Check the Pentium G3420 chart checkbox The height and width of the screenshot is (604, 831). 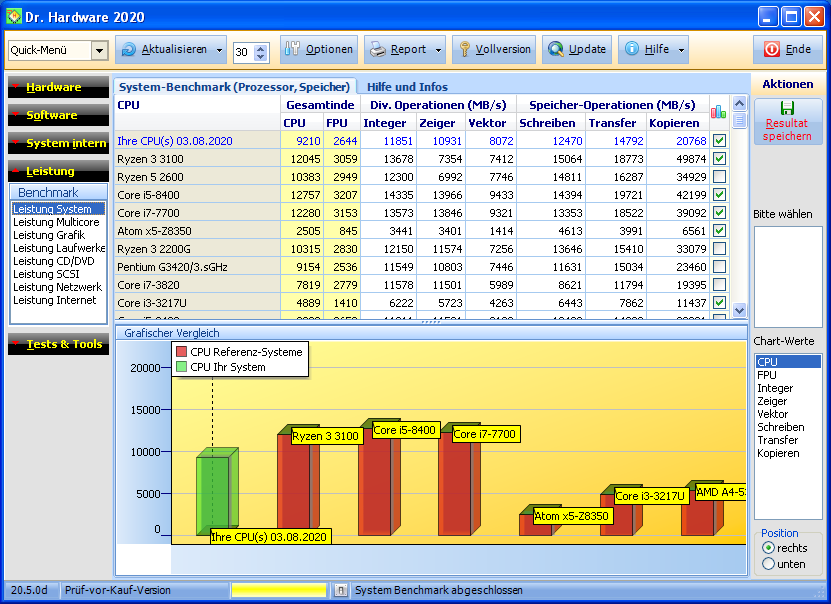(719, 267)
